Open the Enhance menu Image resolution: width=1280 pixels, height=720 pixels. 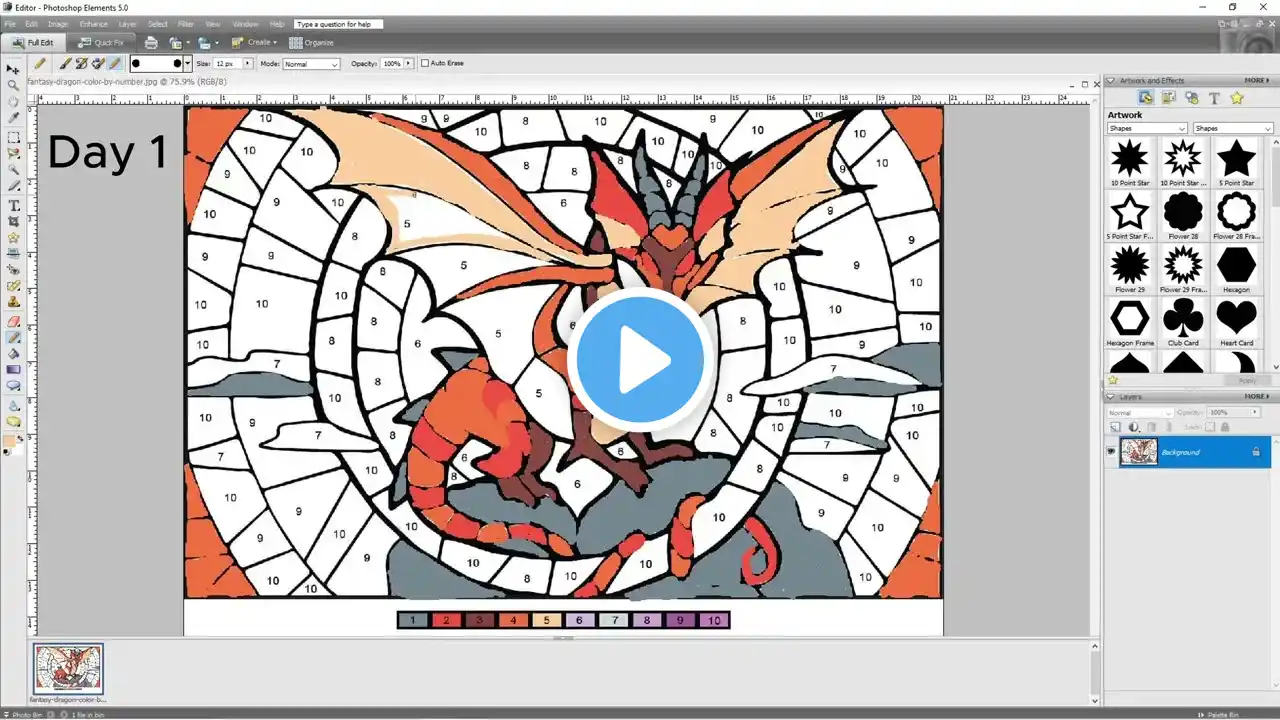[93, 23]
